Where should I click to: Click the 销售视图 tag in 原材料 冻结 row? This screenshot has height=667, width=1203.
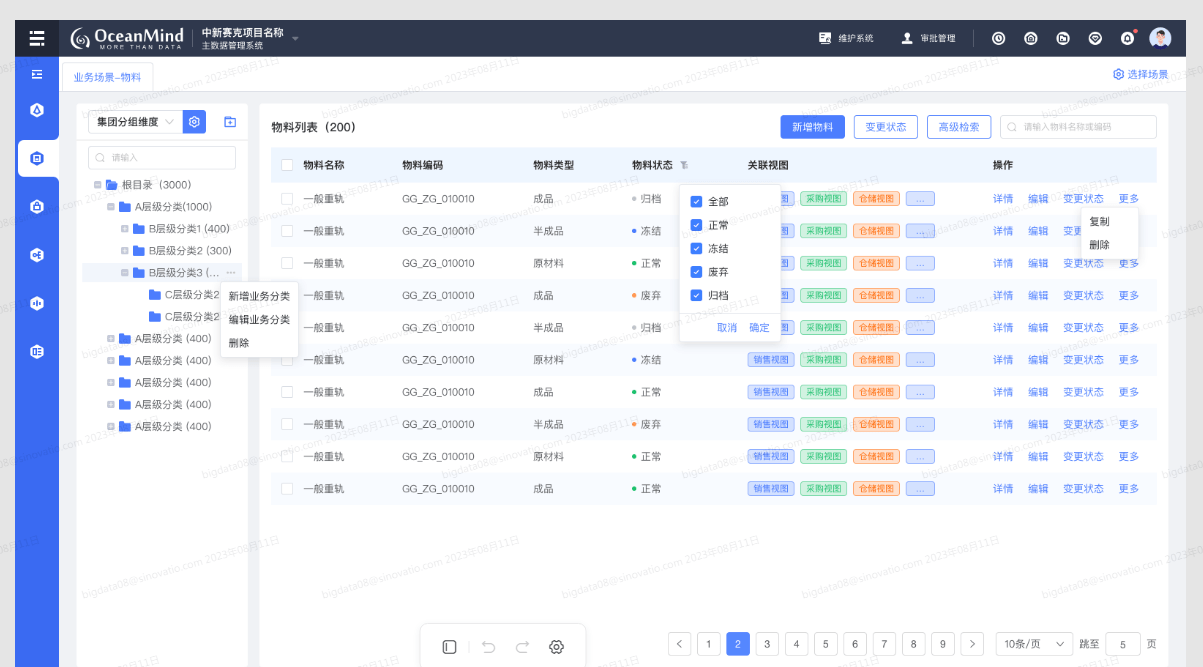pos(771,360)
